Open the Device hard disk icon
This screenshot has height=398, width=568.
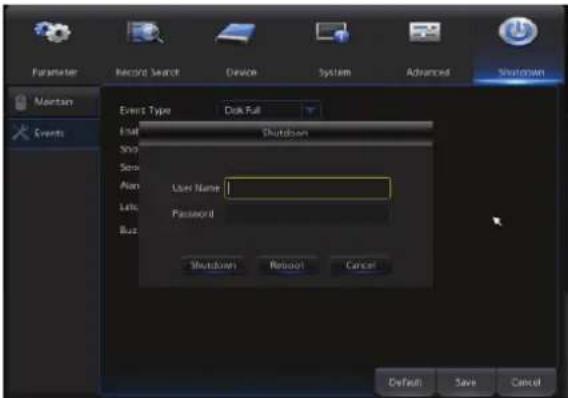pos(237,34)
